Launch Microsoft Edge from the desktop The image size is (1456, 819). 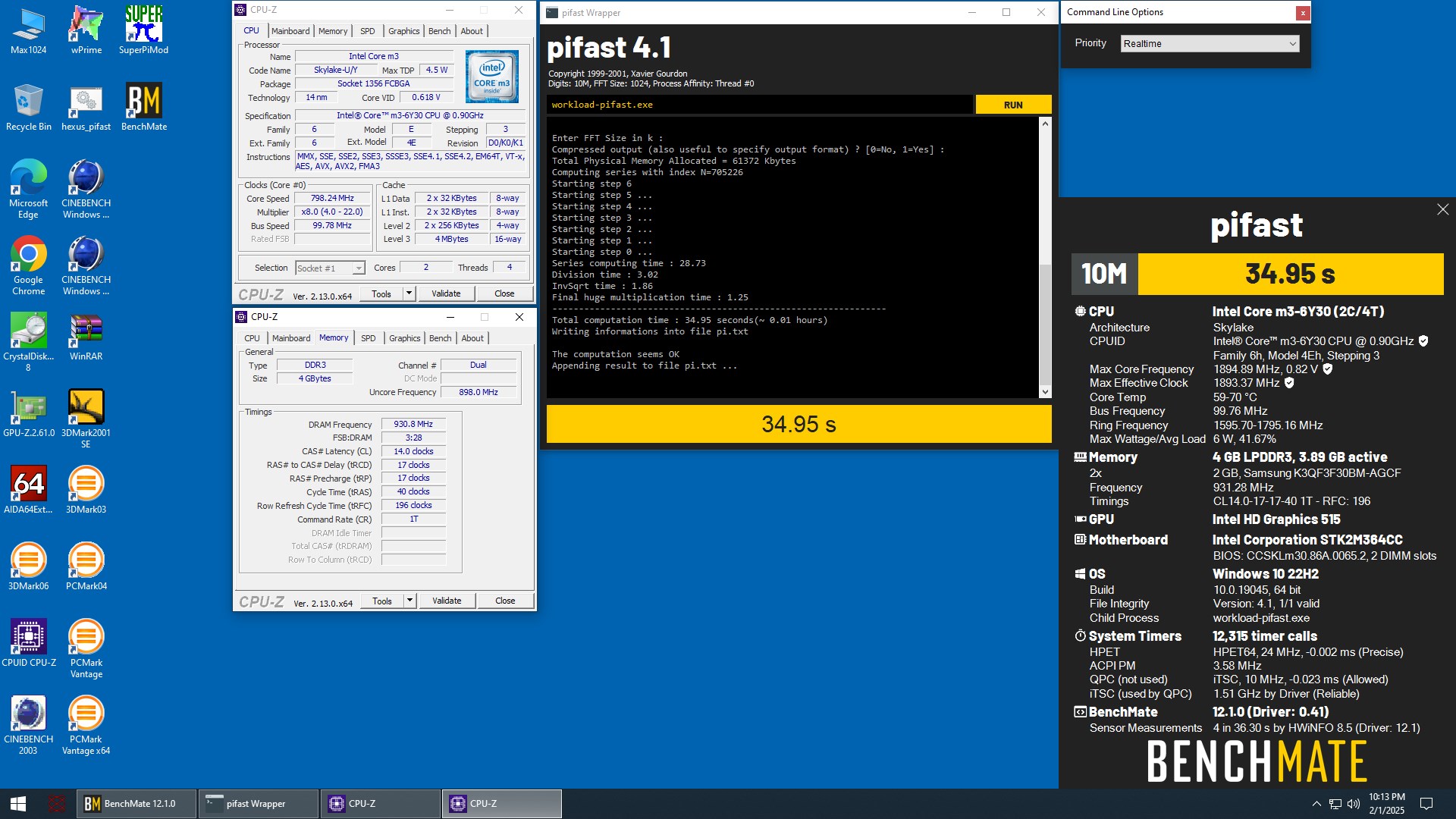pyautogui.click(x=28, y=189)
